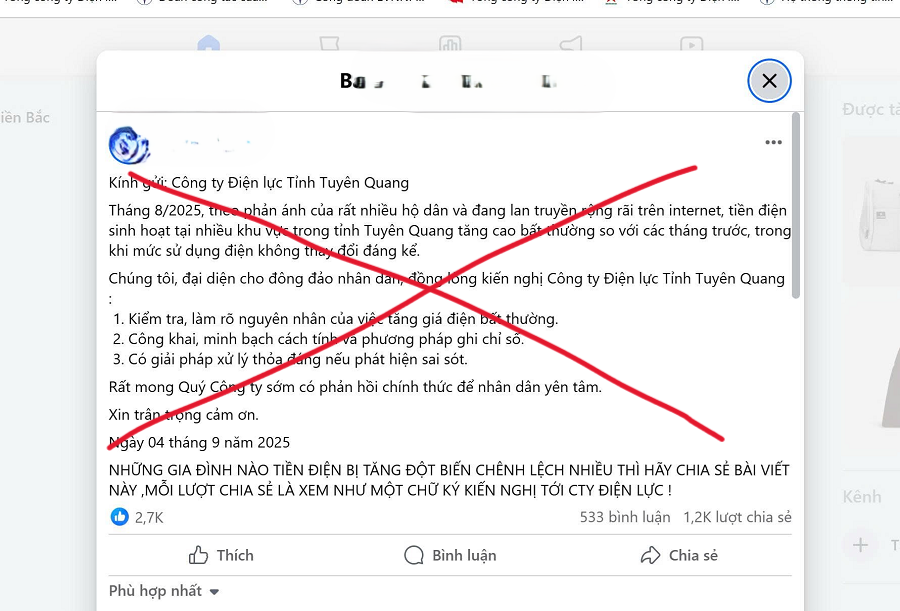The height and width of the screenshot is (611, 900).
Task: Open the insights chart tab icon
Action: pos(450,44)
